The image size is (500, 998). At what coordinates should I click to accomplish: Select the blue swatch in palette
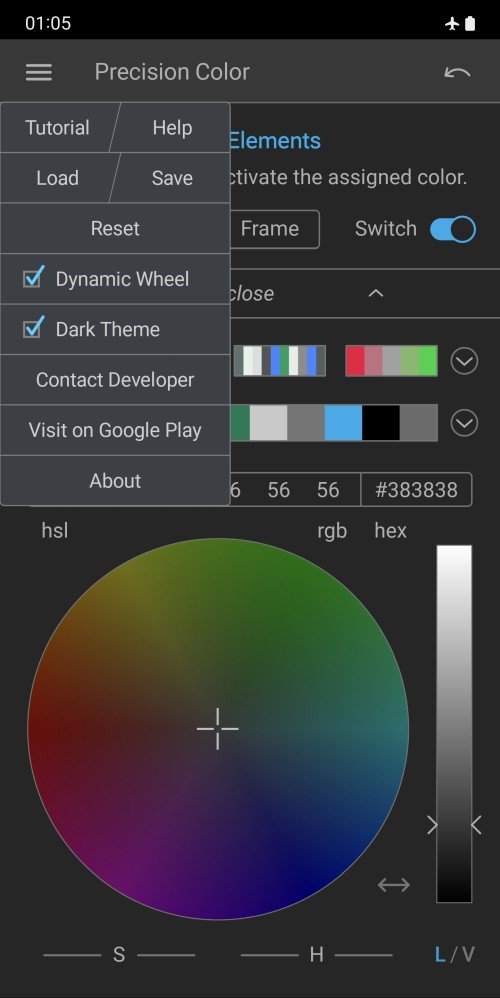tap(343, 423)
